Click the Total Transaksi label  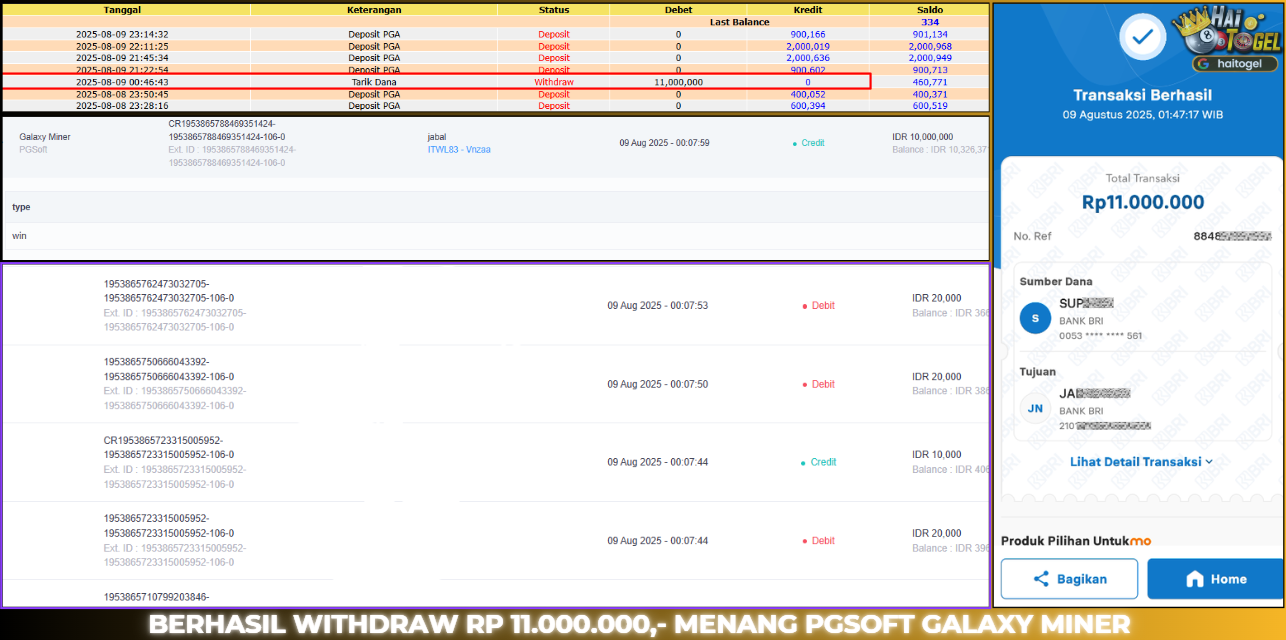click(1142, 178)
